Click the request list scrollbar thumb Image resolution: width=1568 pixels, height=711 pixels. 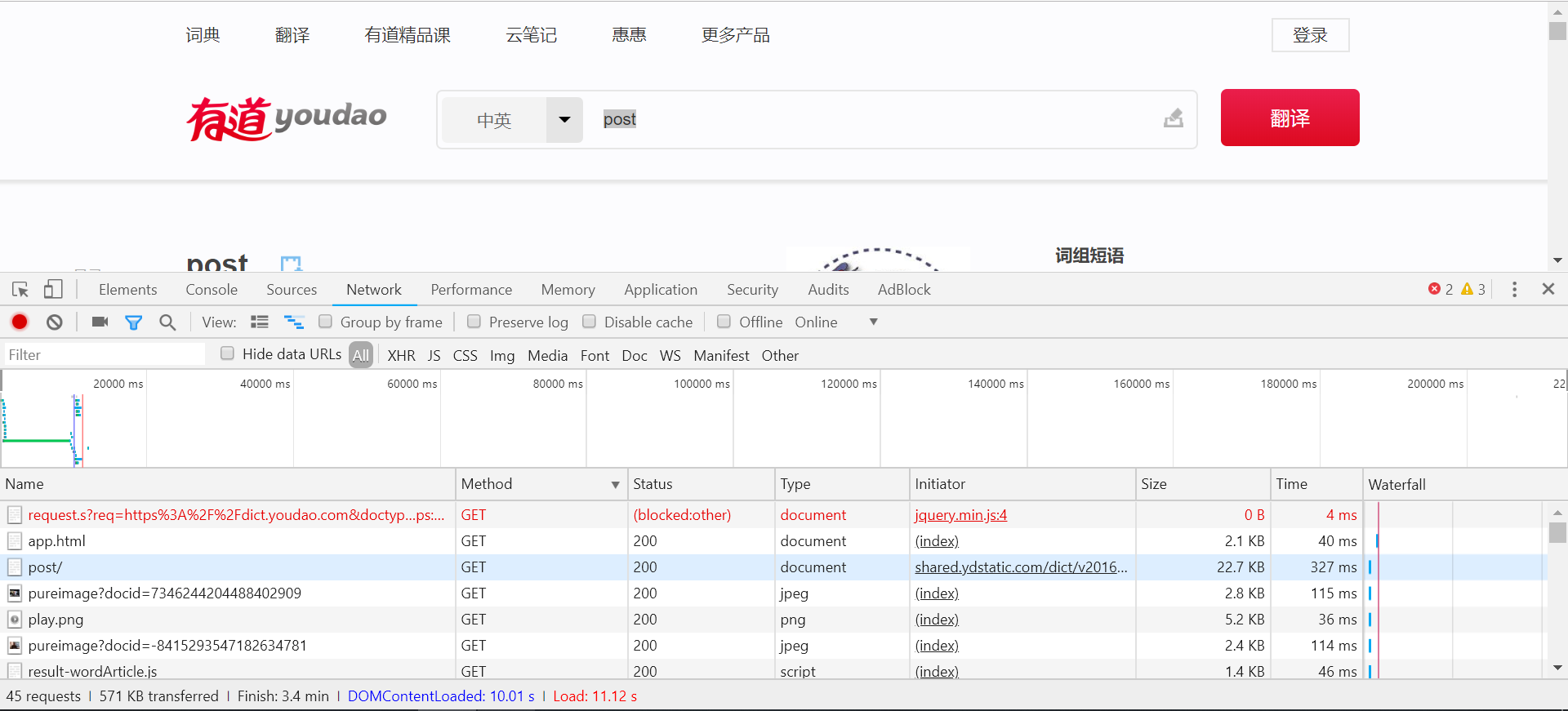(1557, 532)
